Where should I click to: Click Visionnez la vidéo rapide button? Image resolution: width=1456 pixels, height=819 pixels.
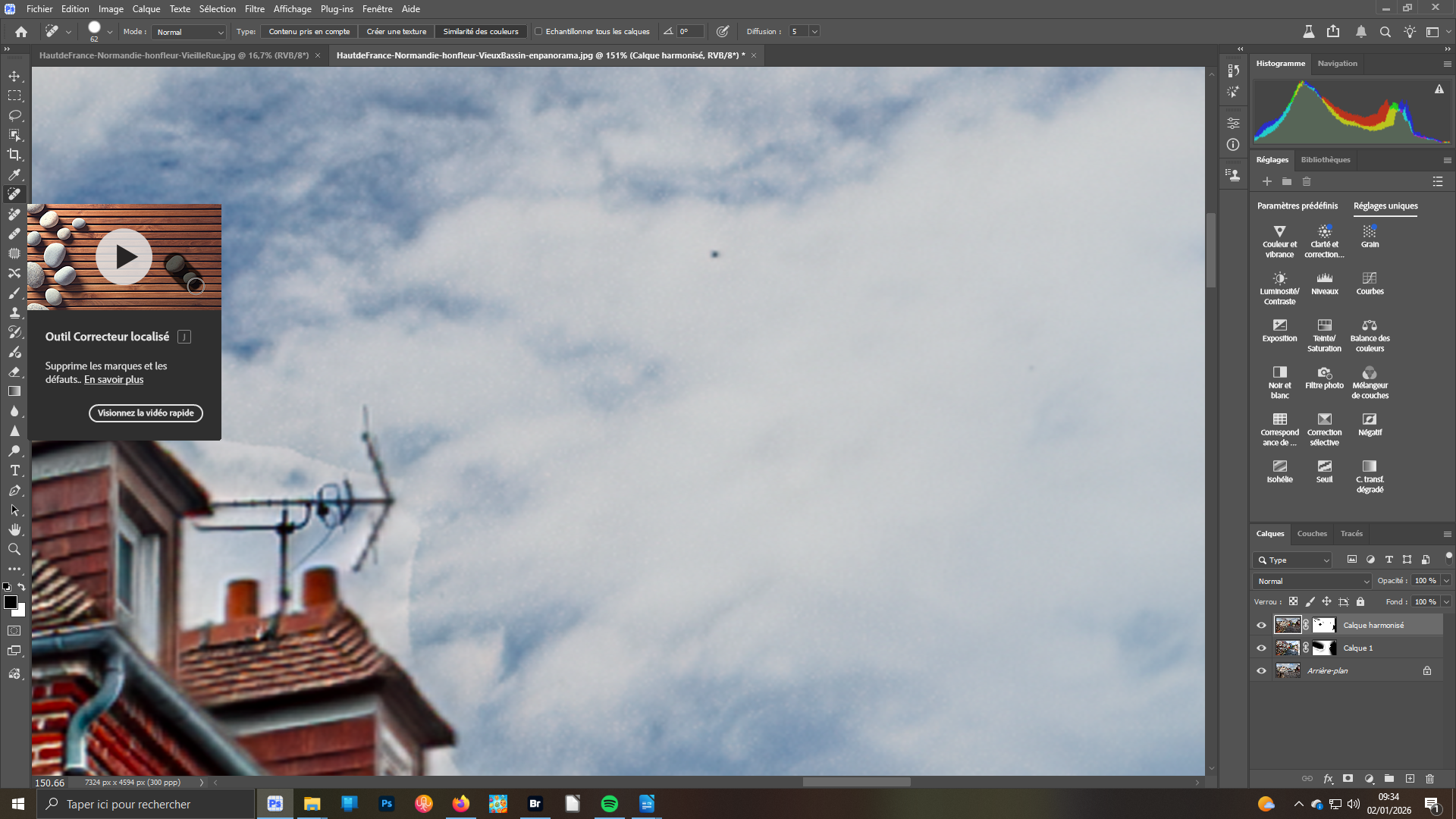(146, 413)
